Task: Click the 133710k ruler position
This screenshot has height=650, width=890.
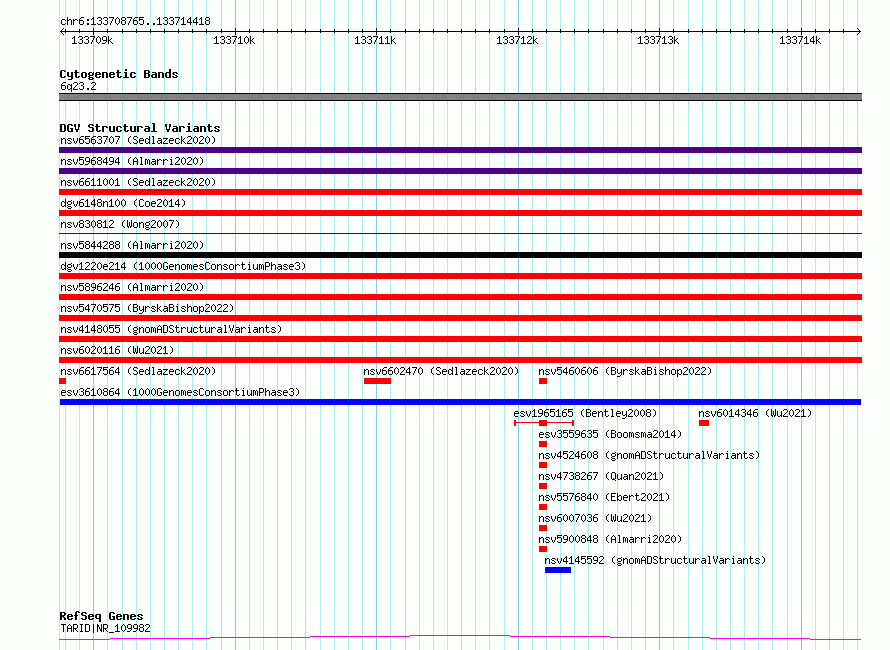Action: [234, 40]
